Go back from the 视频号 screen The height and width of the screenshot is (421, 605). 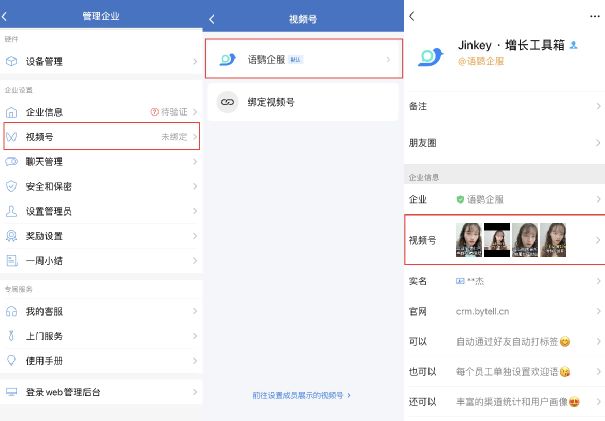tap(212, 18)
